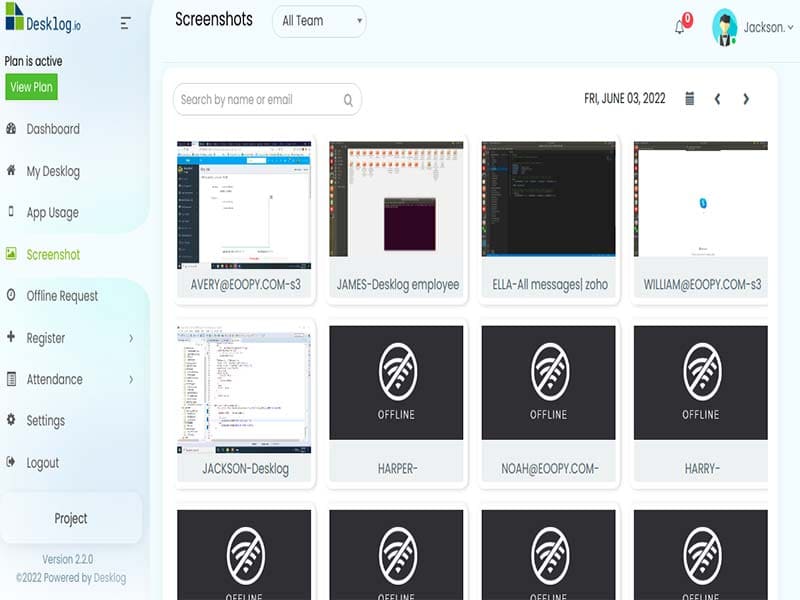This screenshot has width=800, height=600.
Task: Open WILLIAM@EOOPY.COM screenshot thumbnail
Action: coord(701,199)
